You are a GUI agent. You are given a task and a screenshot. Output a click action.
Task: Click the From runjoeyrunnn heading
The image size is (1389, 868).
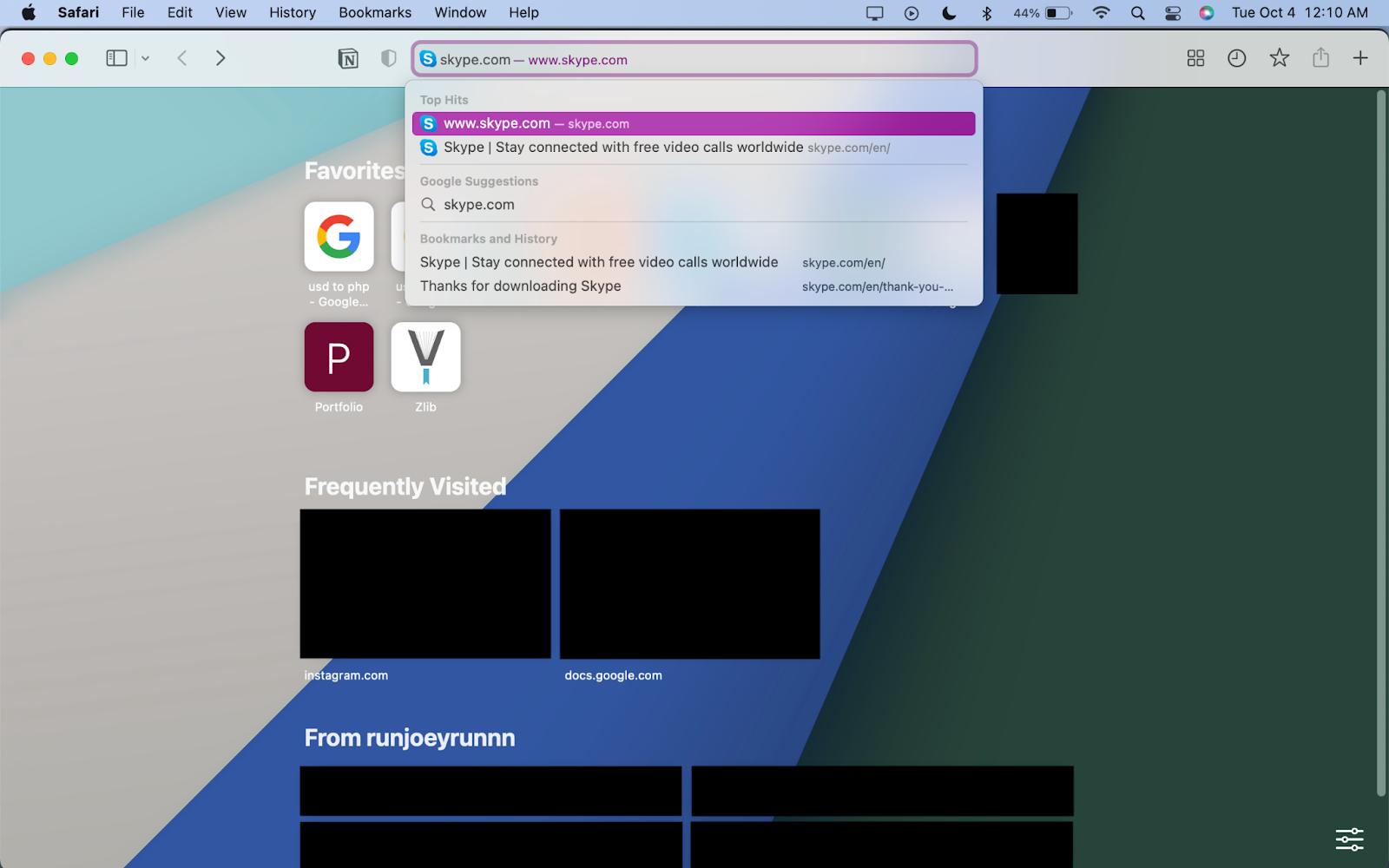(410, 738)
